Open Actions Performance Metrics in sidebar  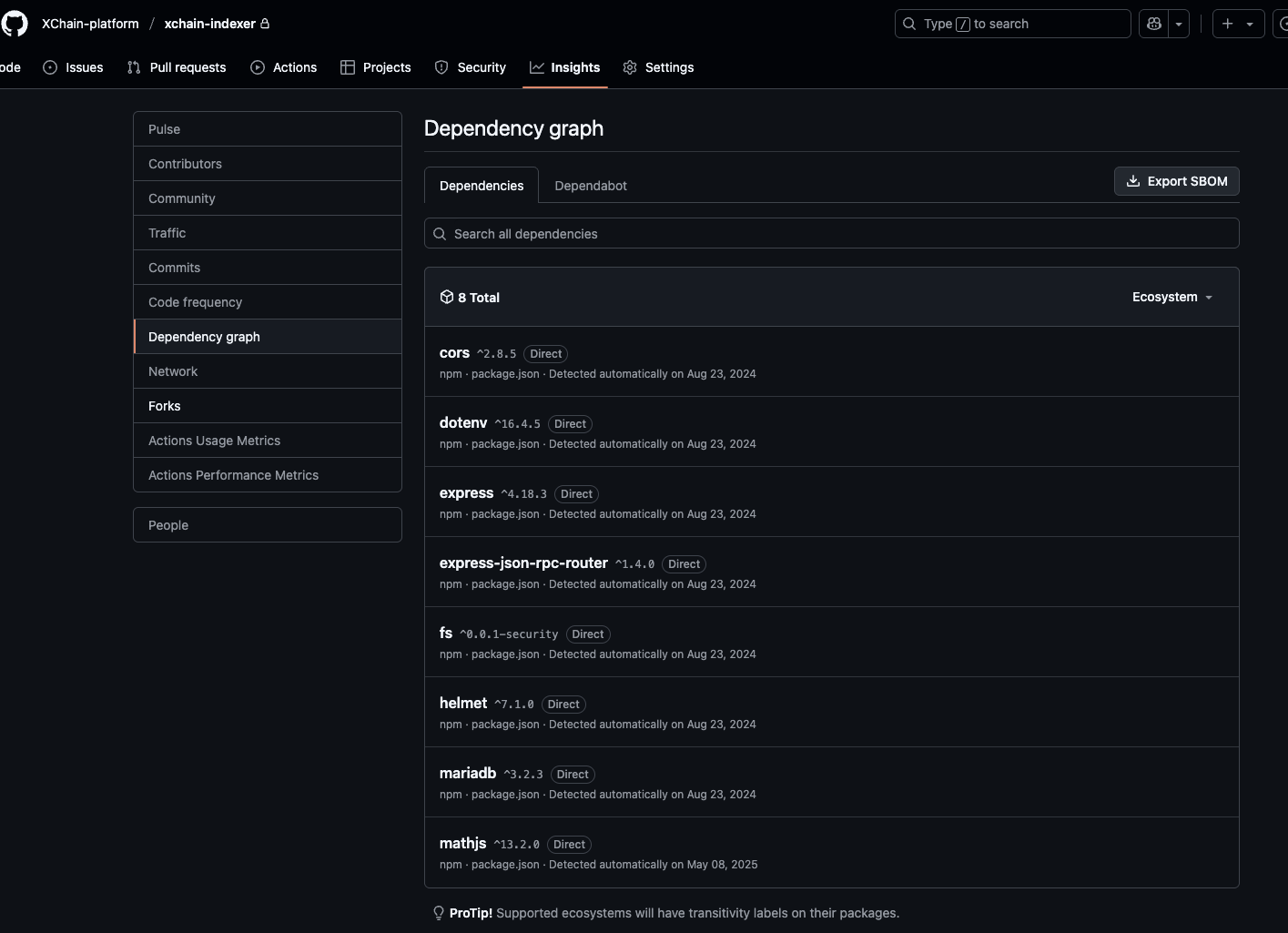pyautogui.click(x=268, y=475)
